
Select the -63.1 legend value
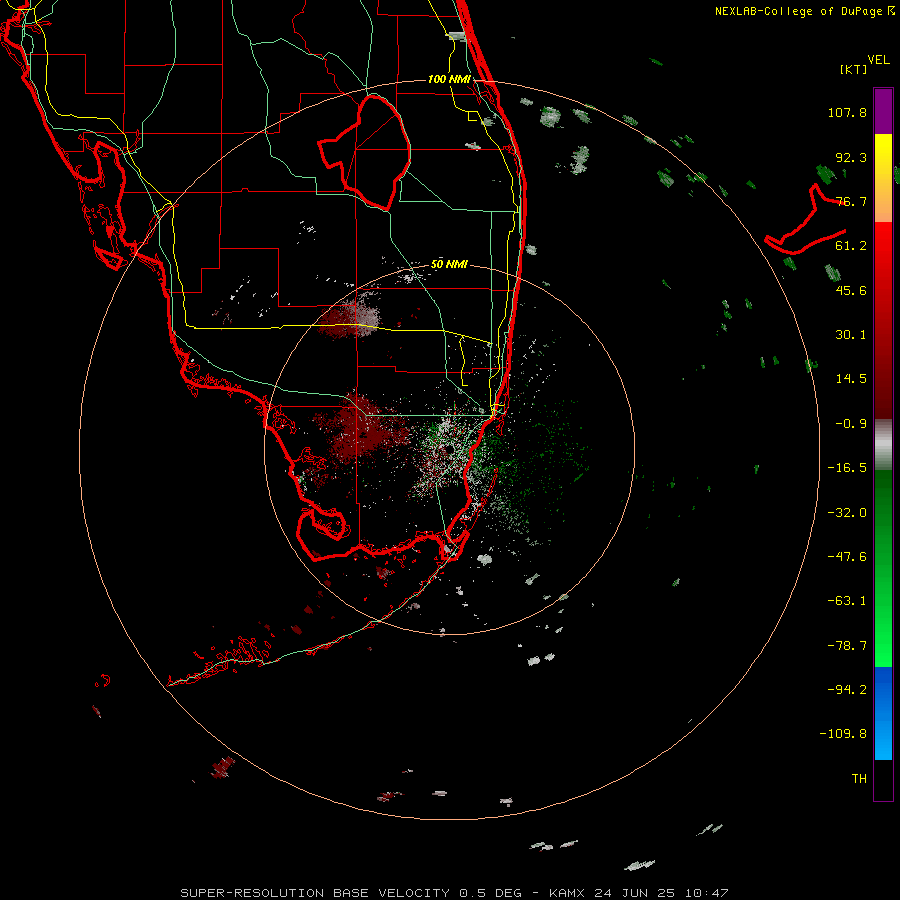[847, 601]
